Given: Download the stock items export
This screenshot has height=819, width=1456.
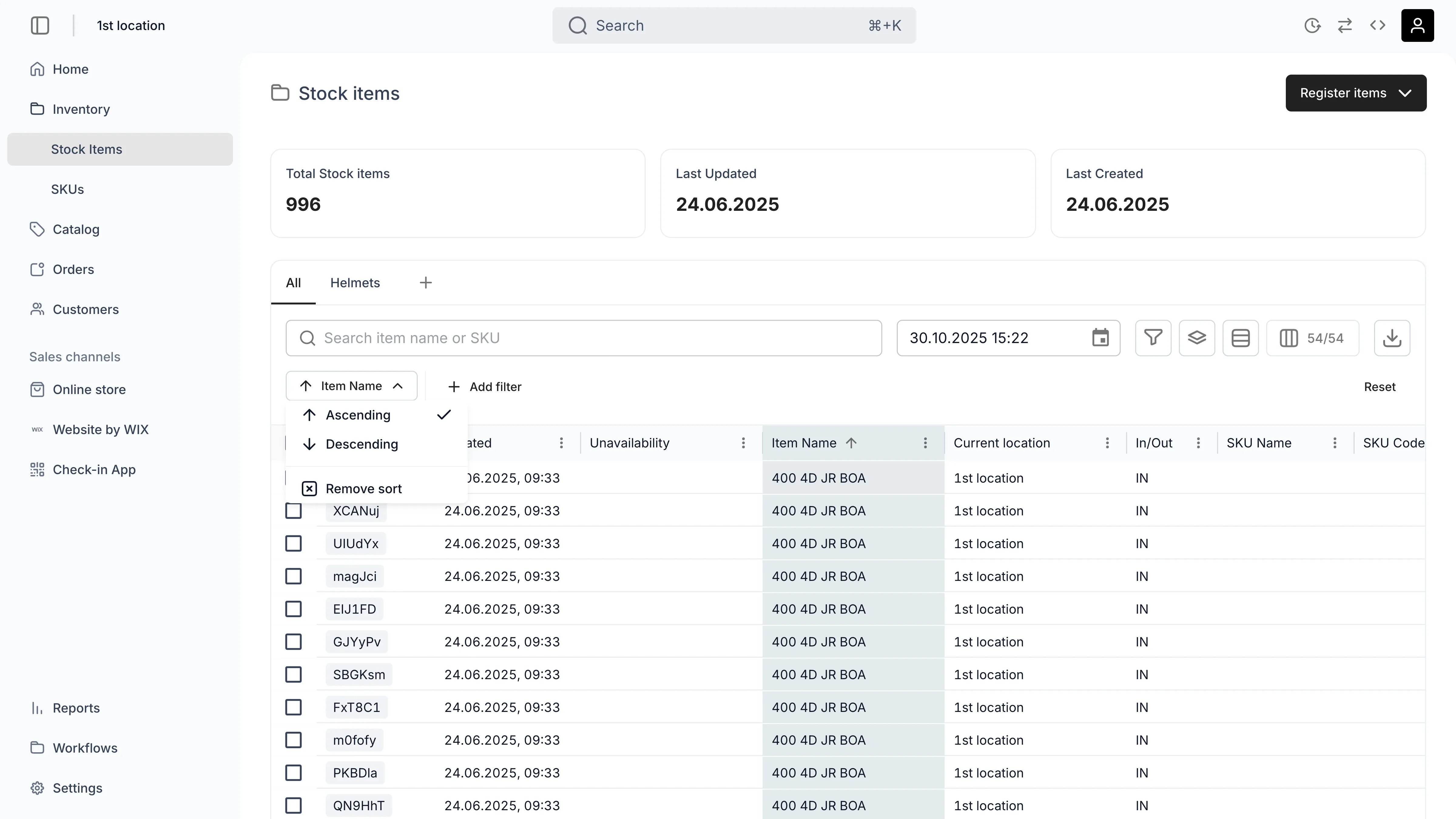Looking at the screenshot, I should 1392,338.
